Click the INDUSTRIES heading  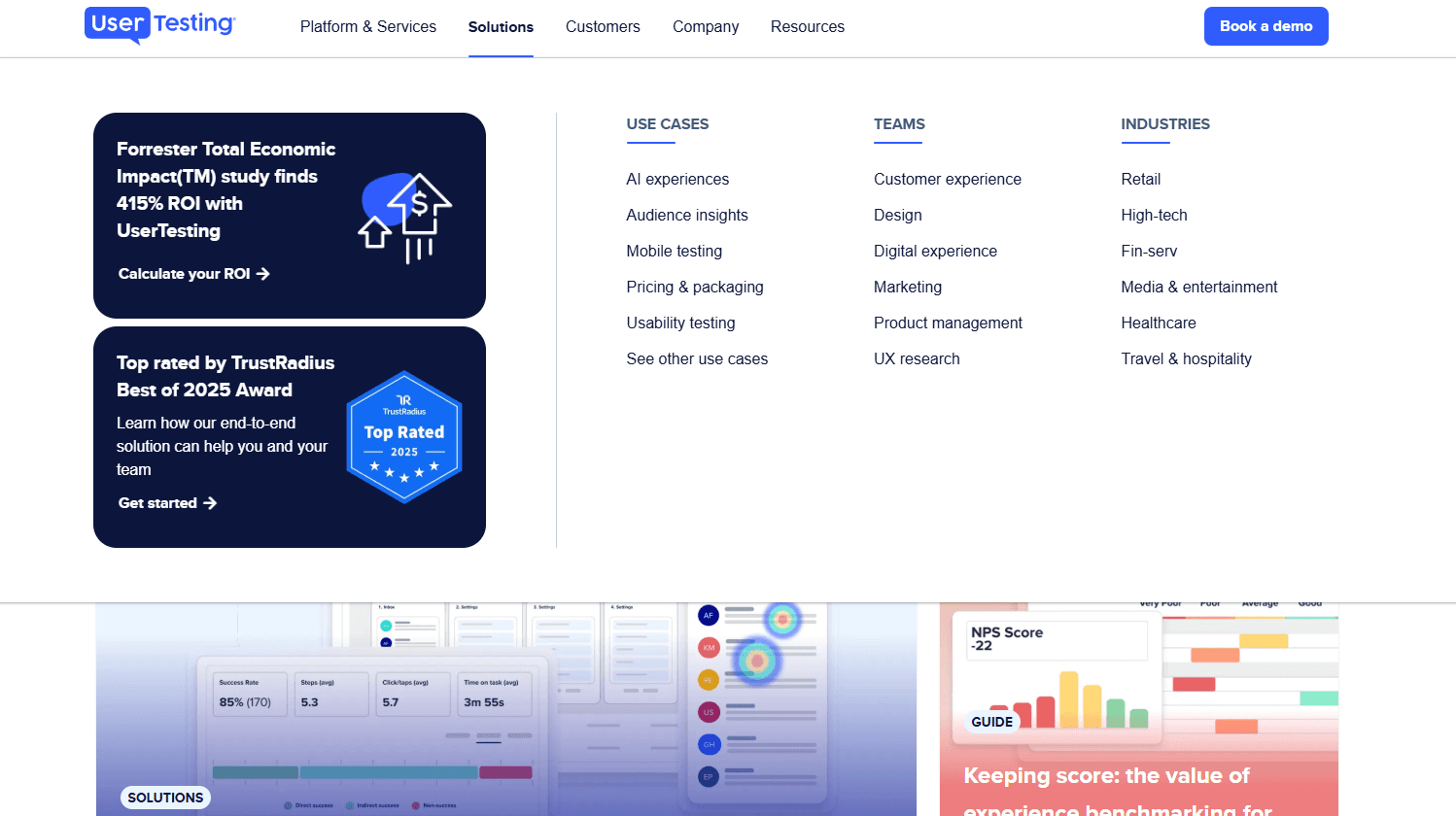coord(1165,124)
